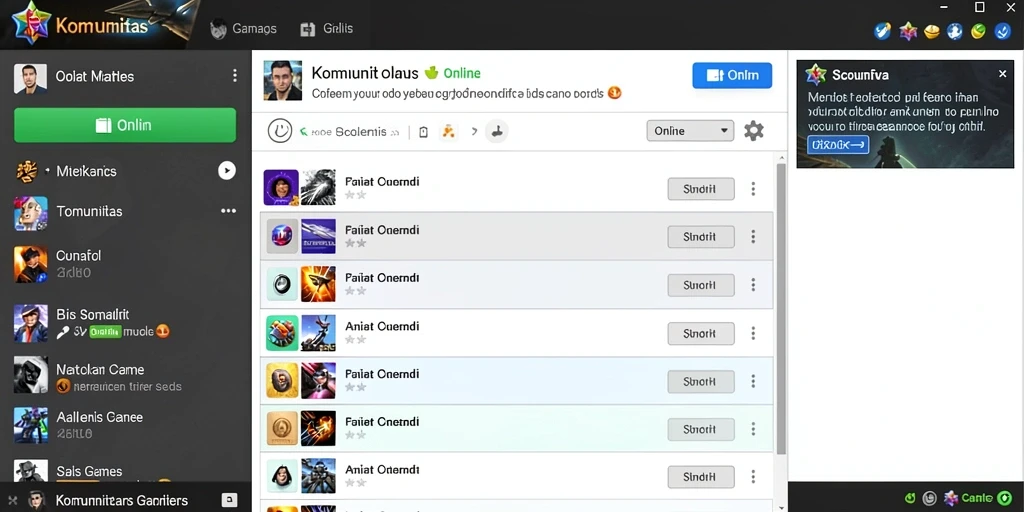Click the gold coin icon in the top-right tray

coord(931,31)
